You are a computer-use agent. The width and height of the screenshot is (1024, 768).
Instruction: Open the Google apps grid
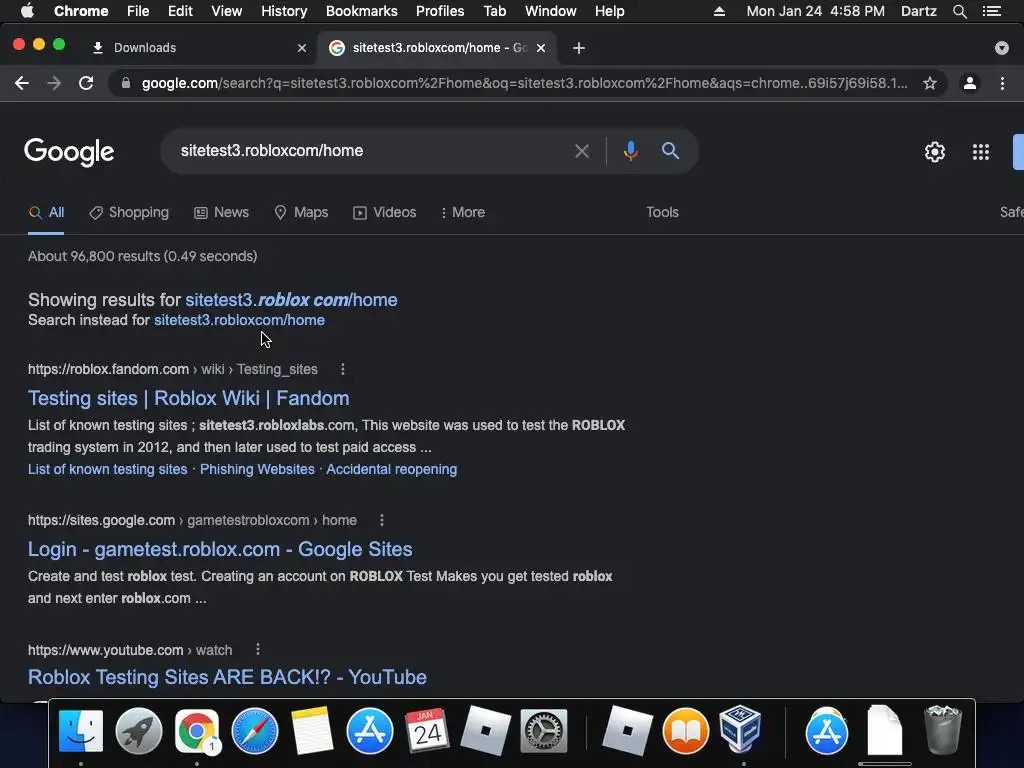(980, 152)
